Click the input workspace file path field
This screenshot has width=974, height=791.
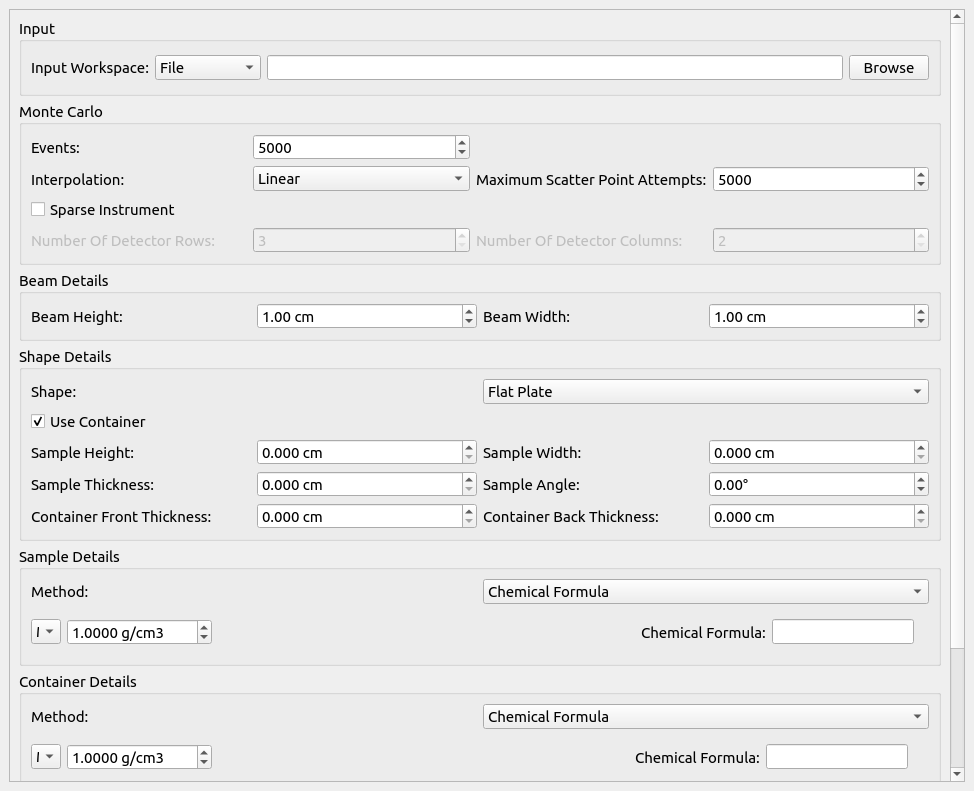pos(554,68)
